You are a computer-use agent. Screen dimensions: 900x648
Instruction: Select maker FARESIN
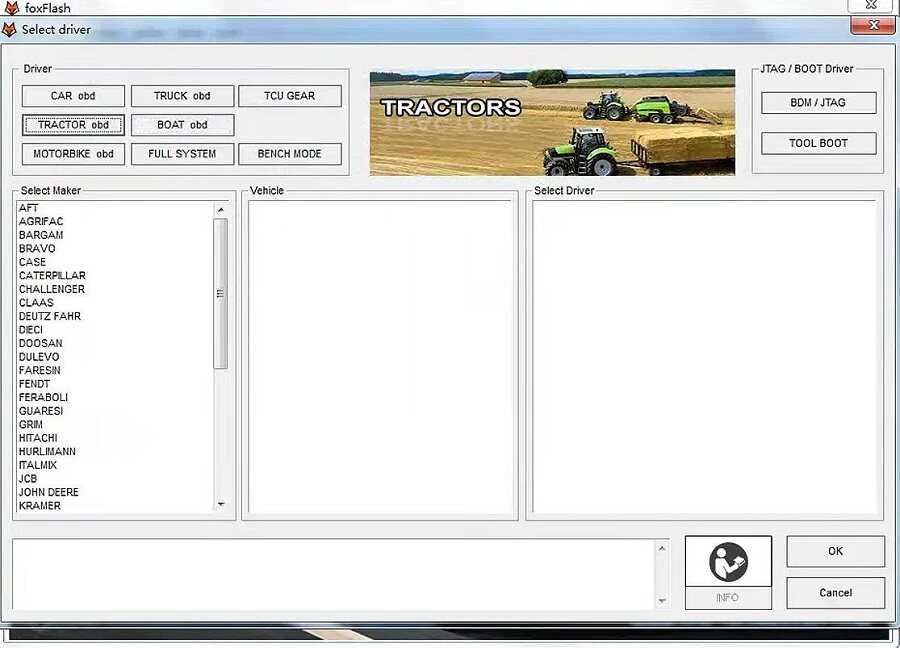coord(40,371)
